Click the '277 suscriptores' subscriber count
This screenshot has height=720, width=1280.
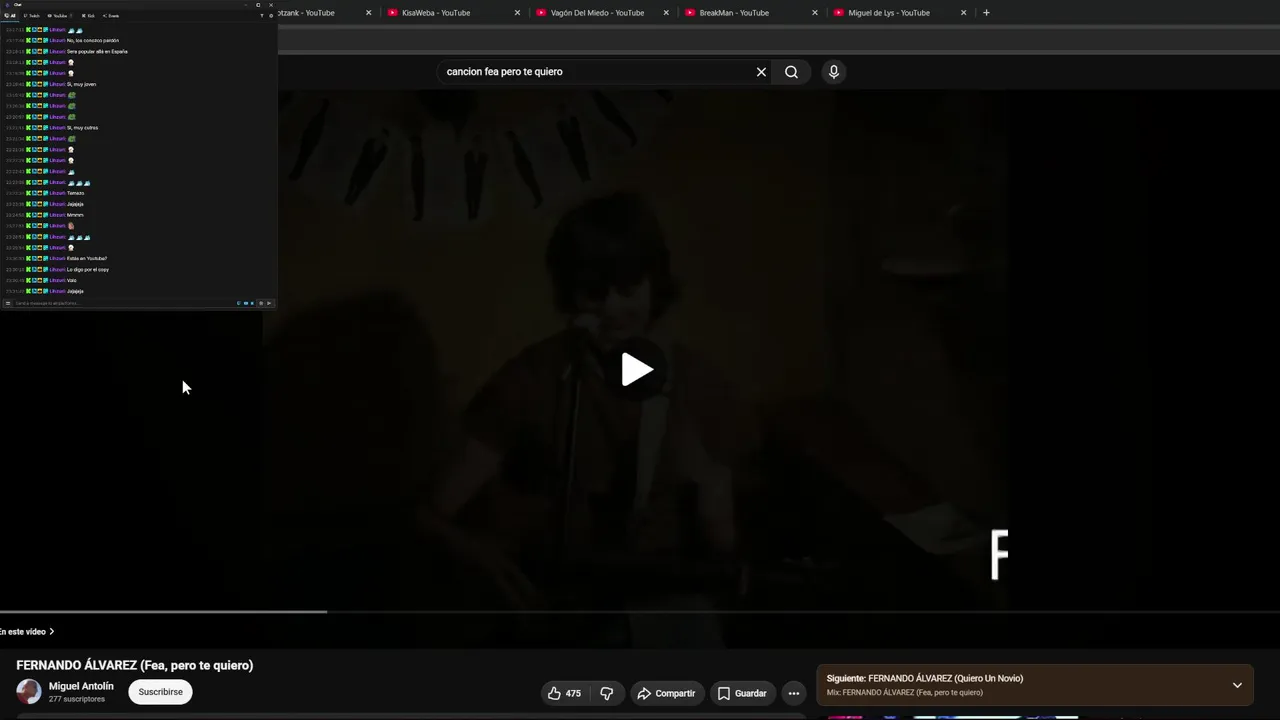coord(77,699)
